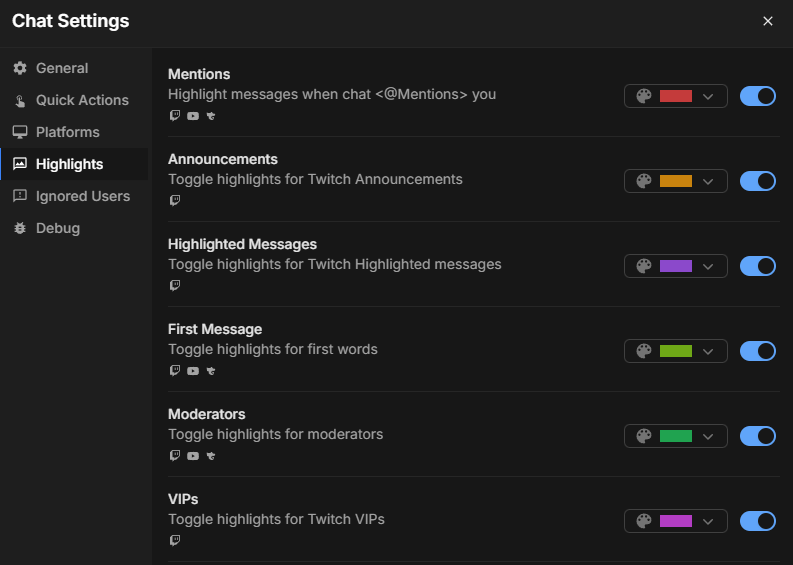Click the 'First Message' heading

[x=215, y=329]
